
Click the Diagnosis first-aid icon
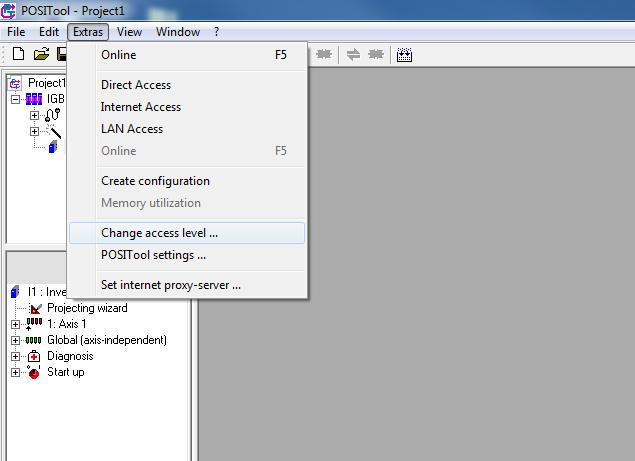34,356
